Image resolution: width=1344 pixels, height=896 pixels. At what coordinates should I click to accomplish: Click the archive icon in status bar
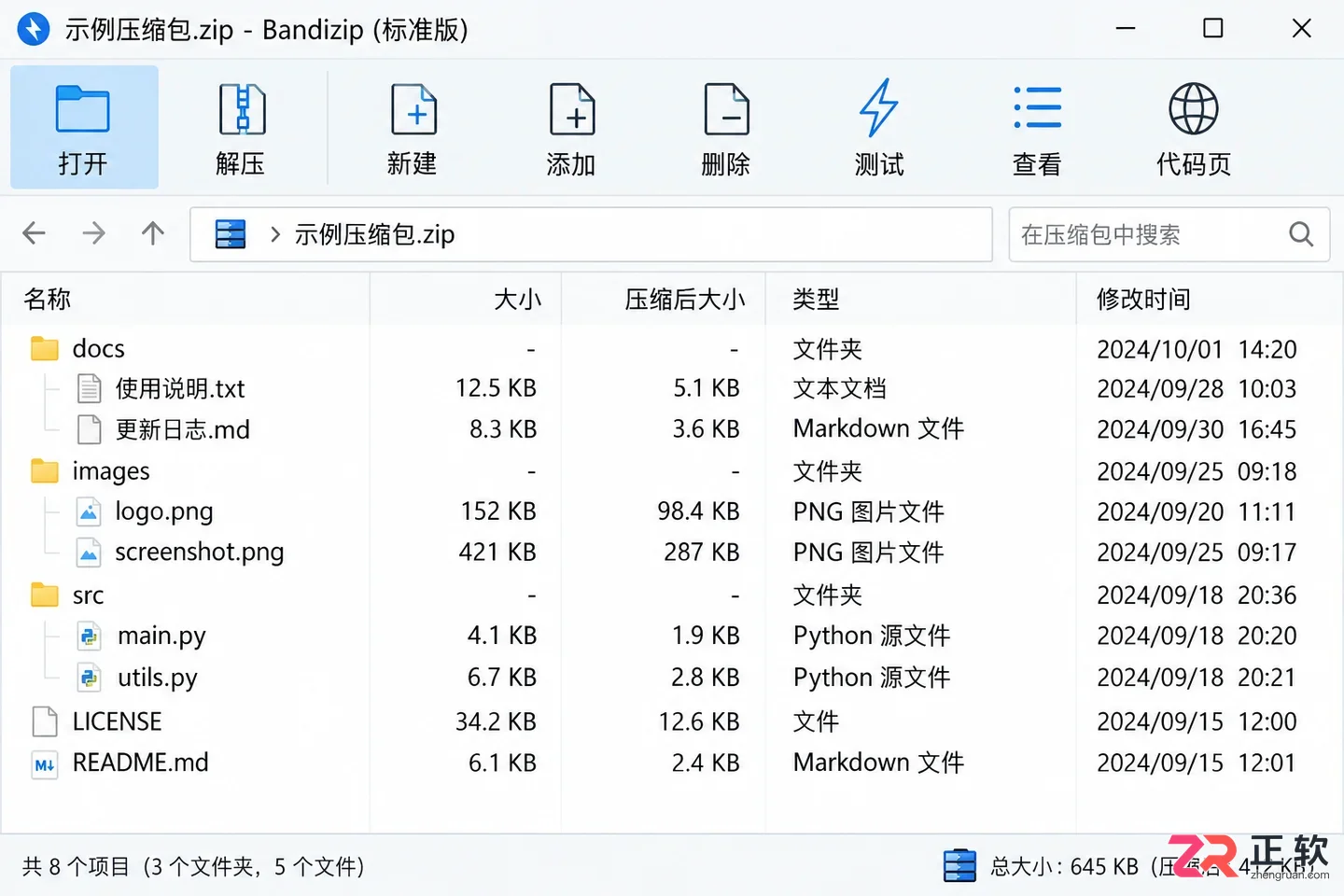pos(959,866)
